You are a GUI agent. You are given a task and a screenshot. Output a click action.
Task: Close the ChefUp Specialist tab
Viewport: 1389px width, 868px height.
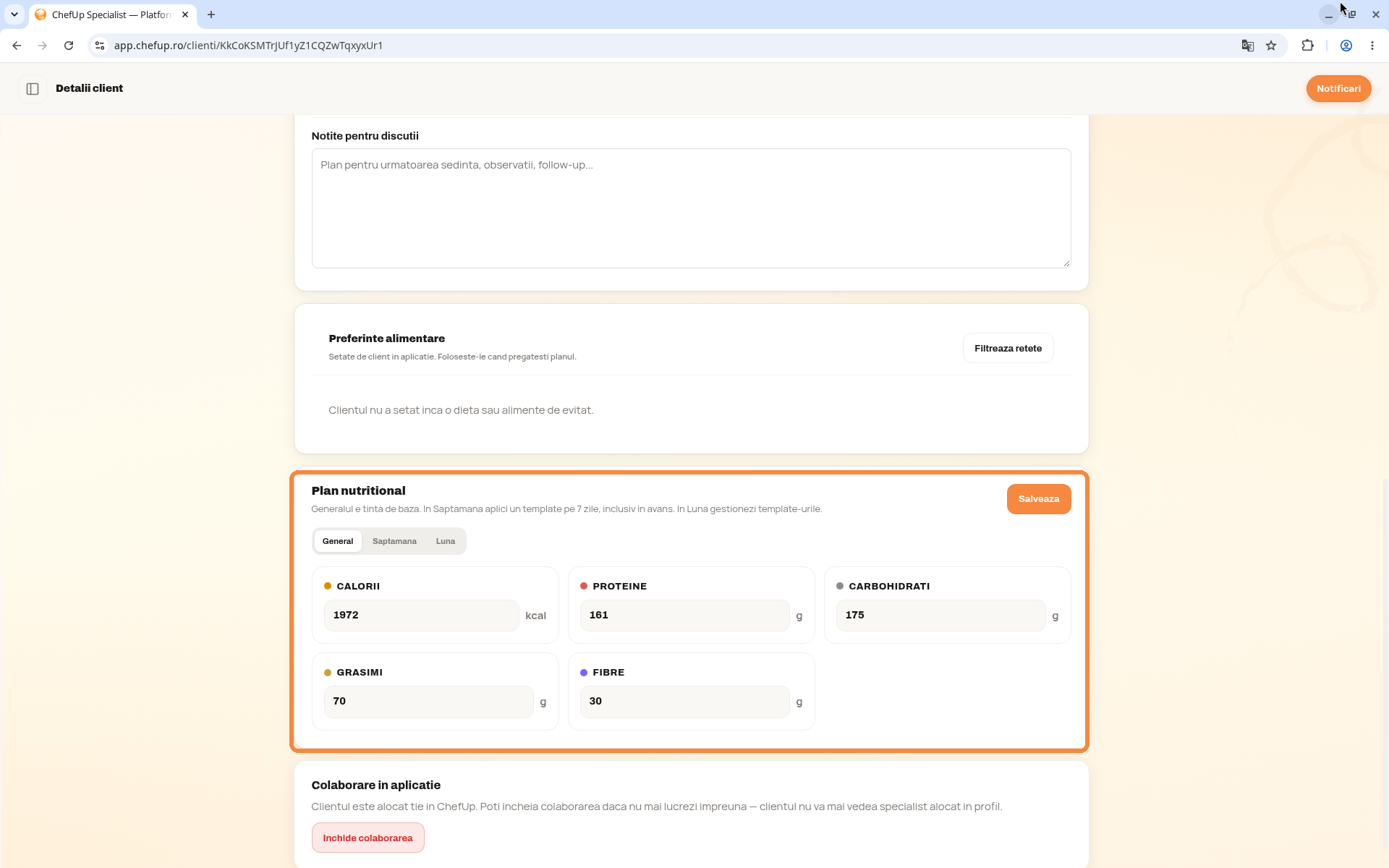(185, 14)
